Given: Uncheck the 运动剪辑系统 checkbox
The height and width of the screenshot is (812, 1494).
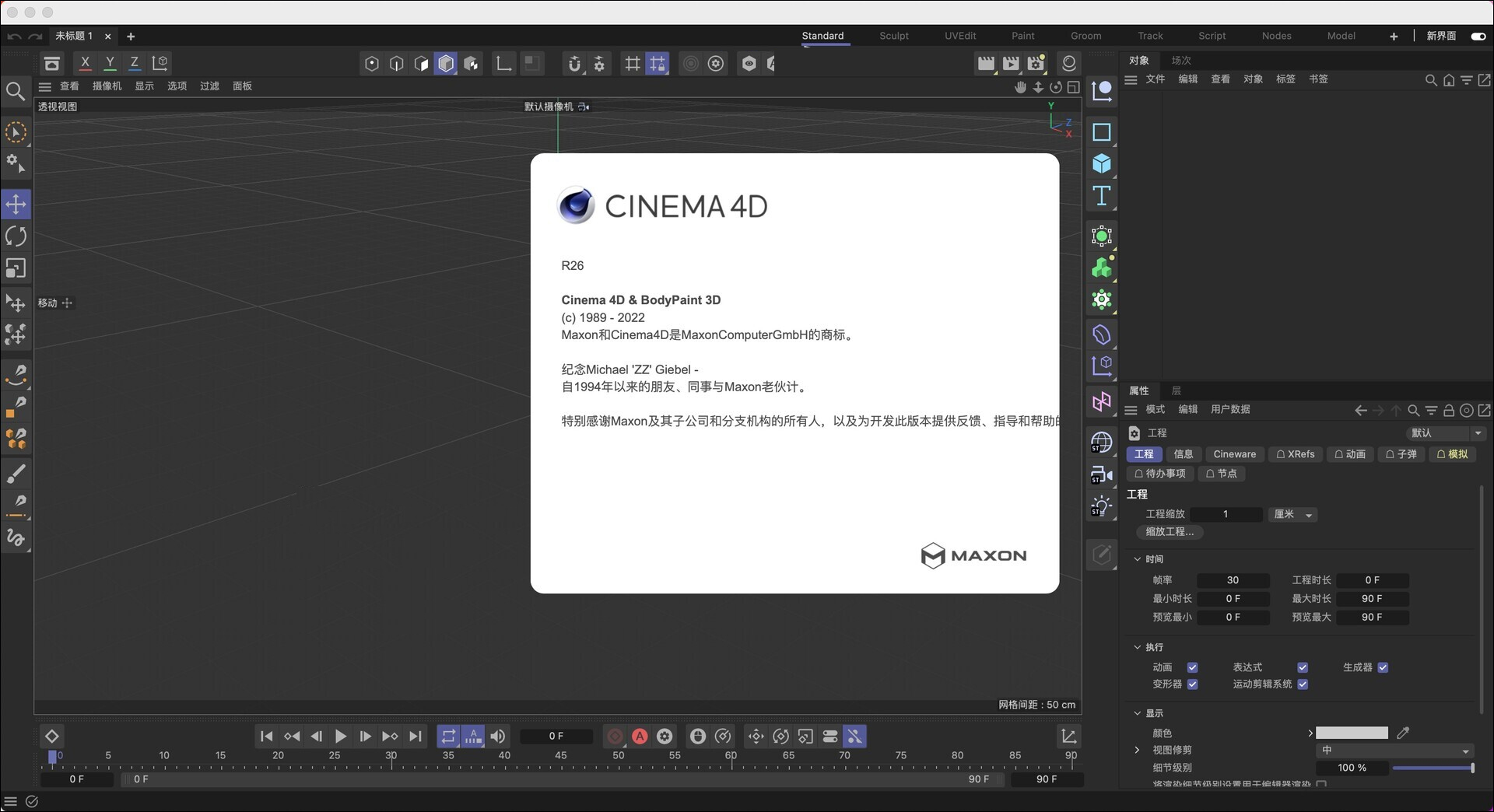Looking at the screenshot, I should click(1303, 684).
